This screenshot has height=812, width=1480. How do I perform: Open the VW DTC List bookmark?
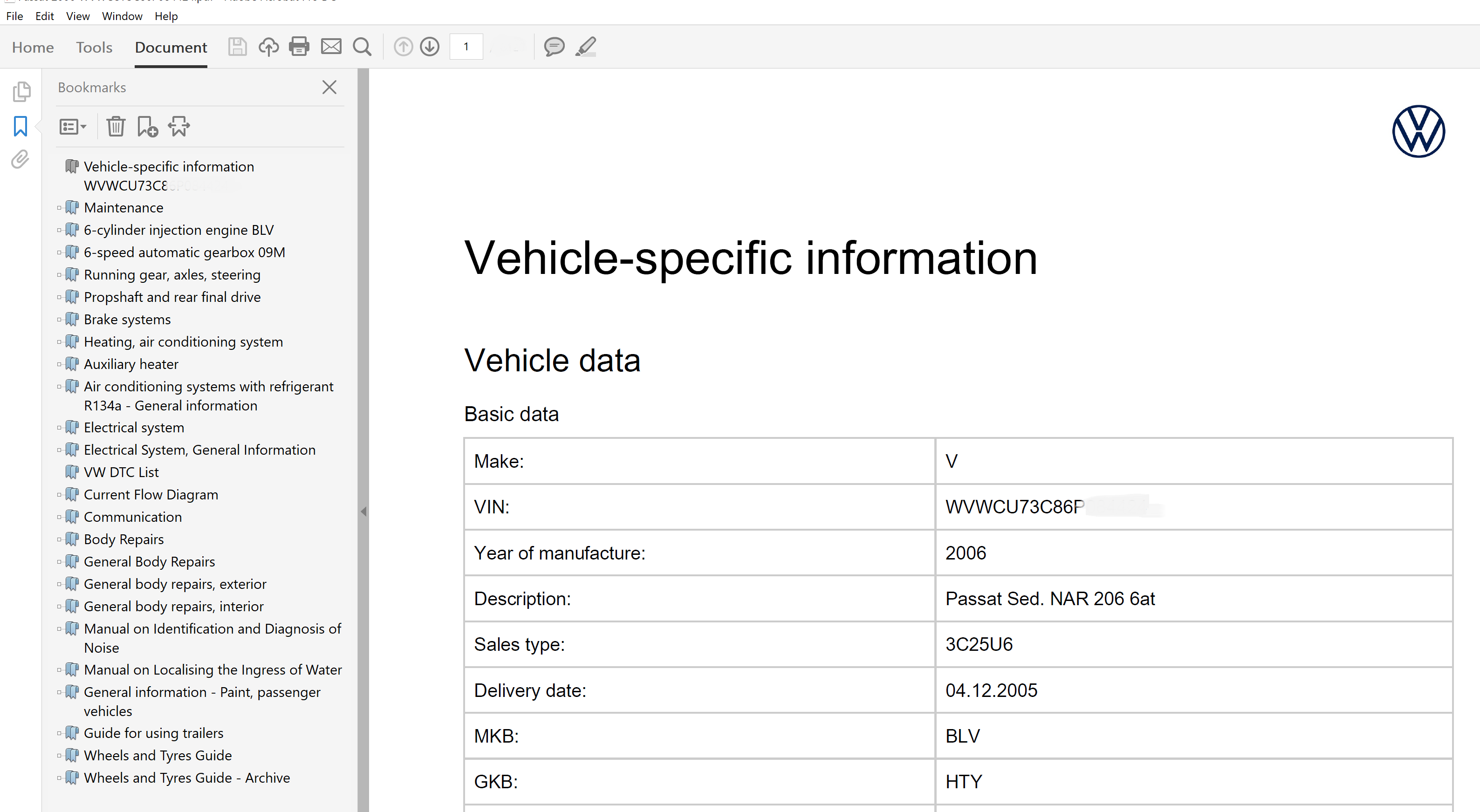pos(121,472)
